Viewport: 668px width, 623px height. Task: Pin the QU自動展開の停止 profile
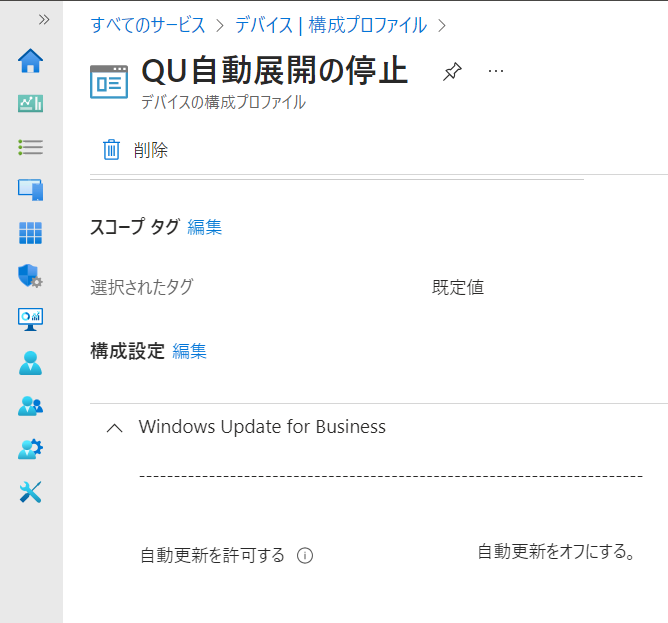click(x=452, y=72)
